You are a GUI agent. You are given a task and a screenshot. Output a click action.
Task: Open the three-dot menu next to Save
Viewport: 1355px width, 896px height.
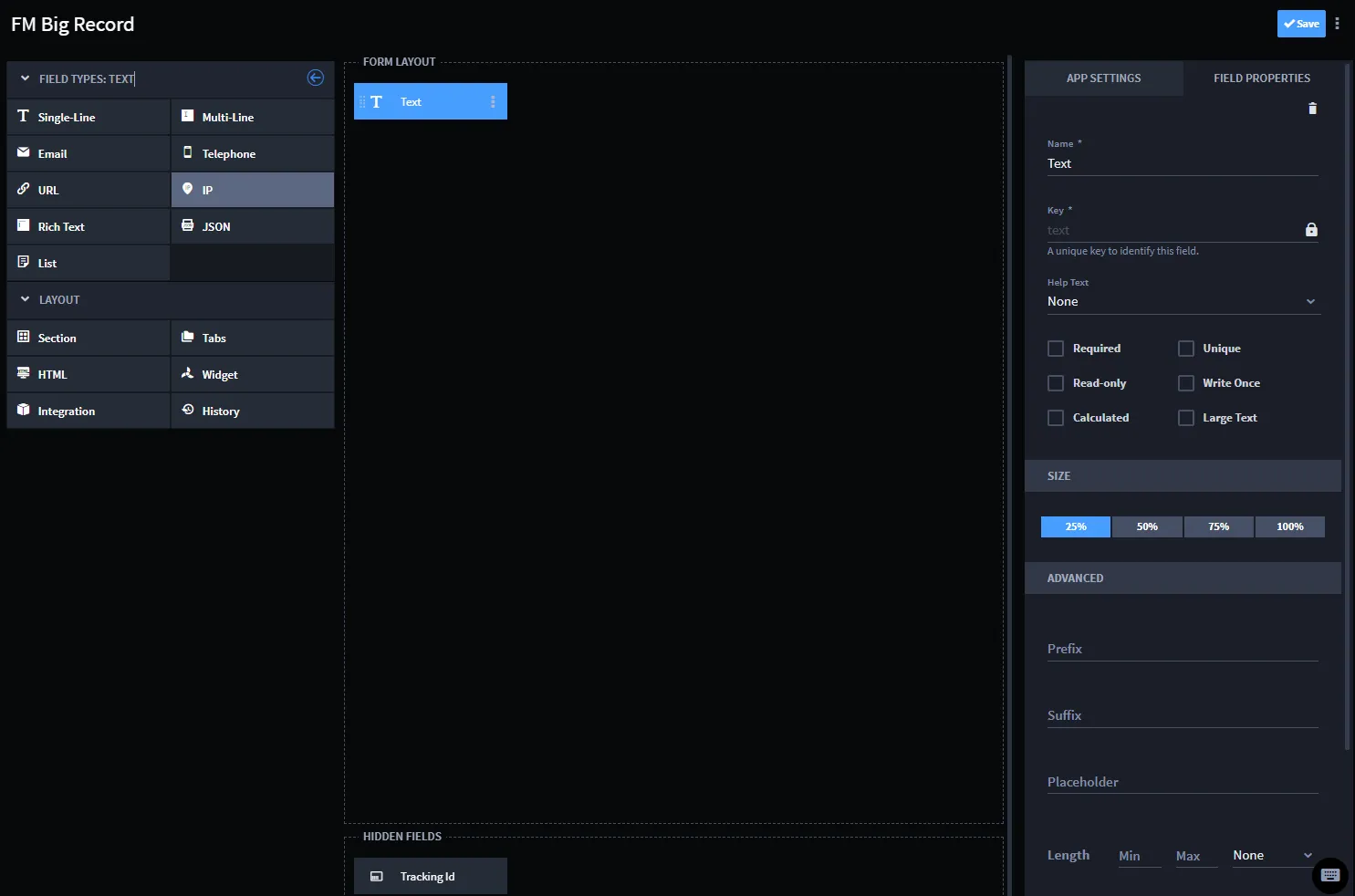coord(1337,24)
